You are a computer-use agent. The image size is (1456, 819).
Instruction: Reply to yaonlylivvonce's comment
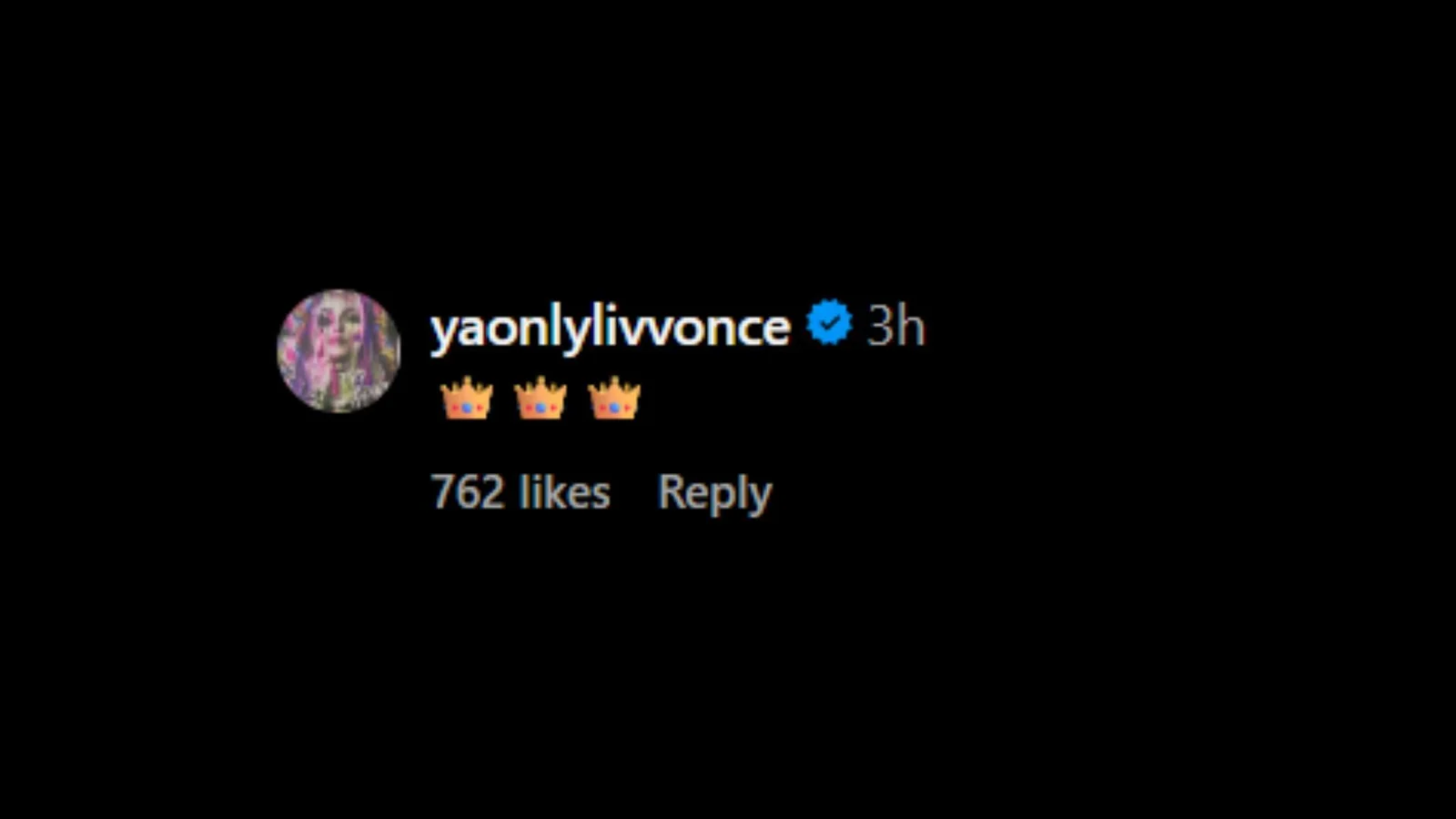coord(714,492)
